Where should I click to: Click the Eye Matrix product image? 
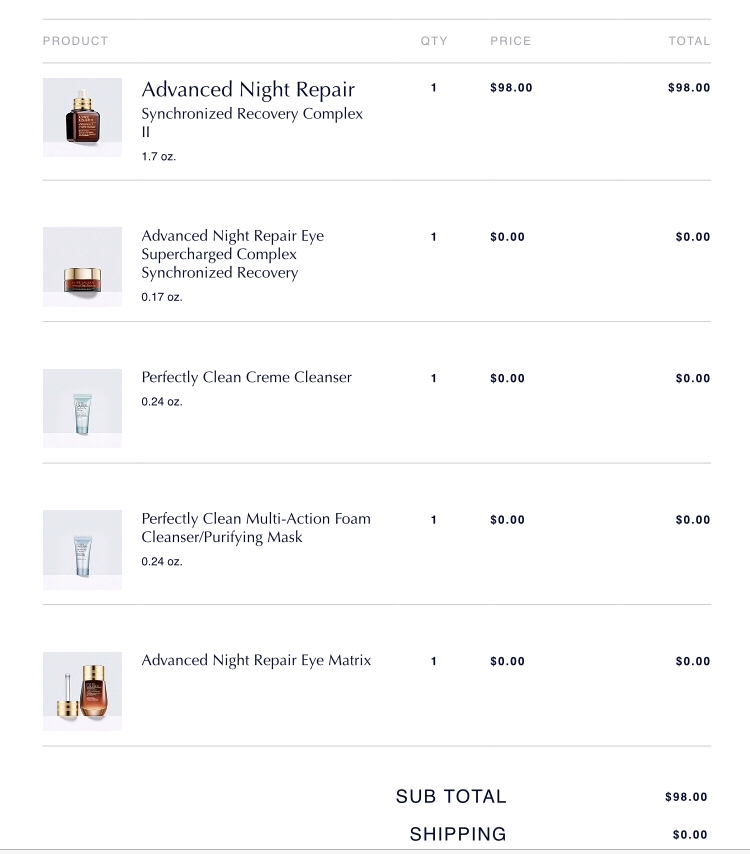tap(82, 691)
